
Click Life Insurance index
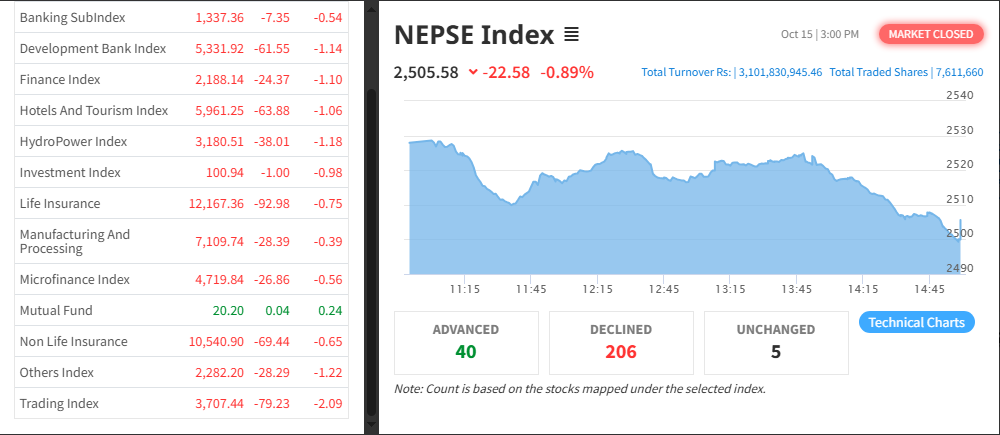pyautogui.click(x=60, y=203)
